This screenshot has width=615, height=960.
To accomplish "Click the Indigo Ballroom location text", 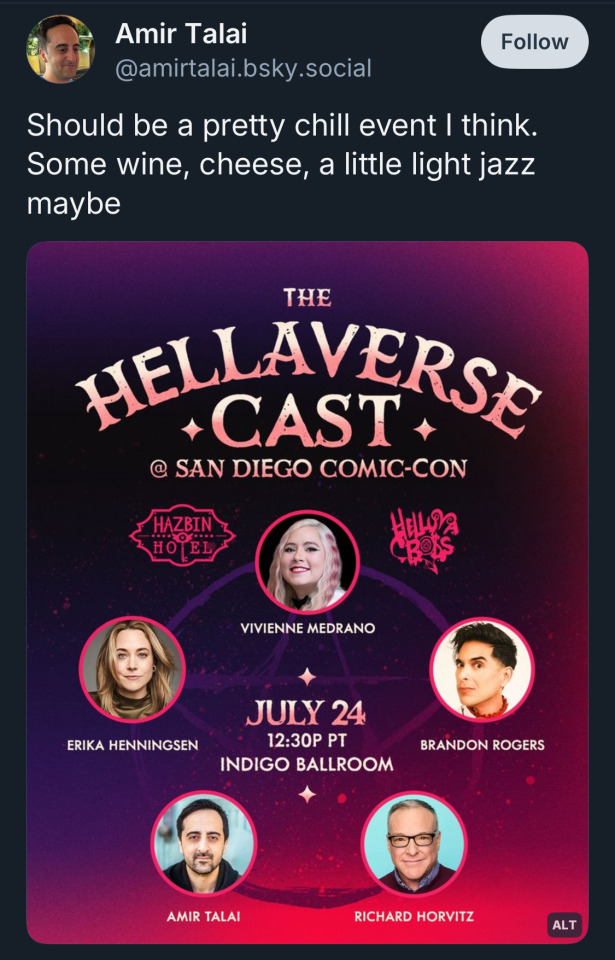I will point(307,764).
